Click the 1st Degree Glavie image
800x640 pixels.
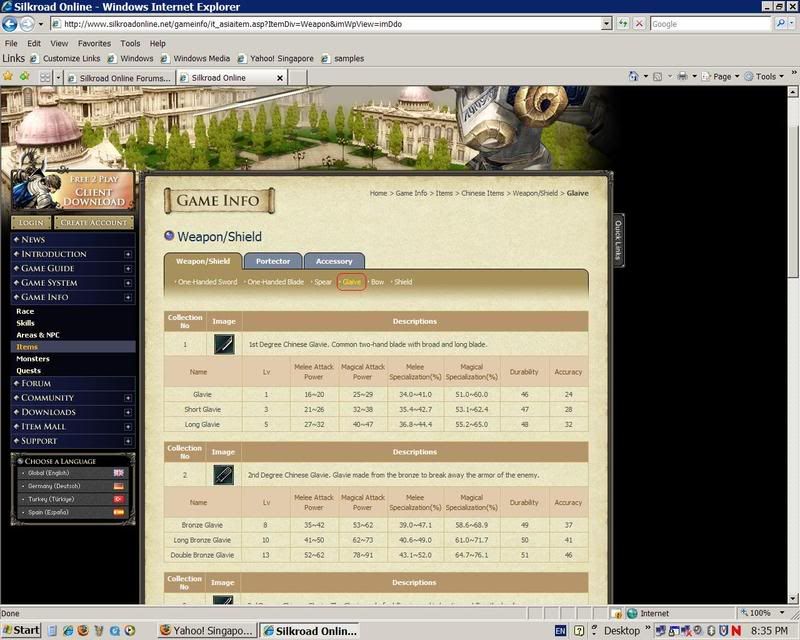224,344
